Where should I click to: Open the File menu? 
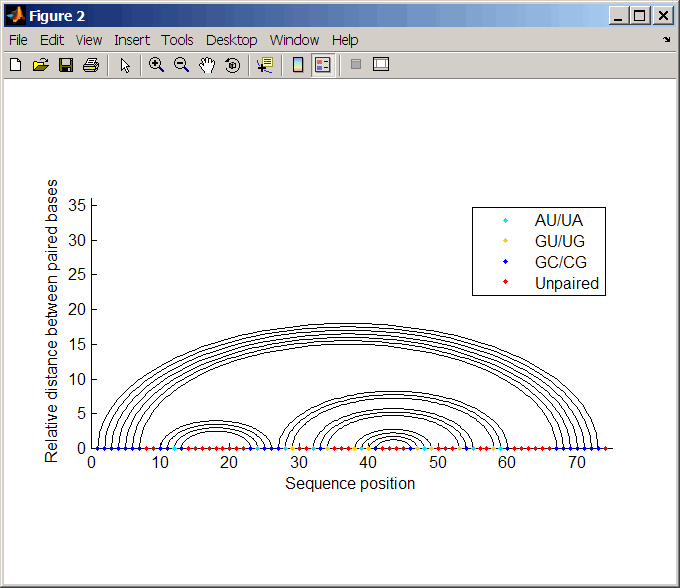tap(18, 40)
